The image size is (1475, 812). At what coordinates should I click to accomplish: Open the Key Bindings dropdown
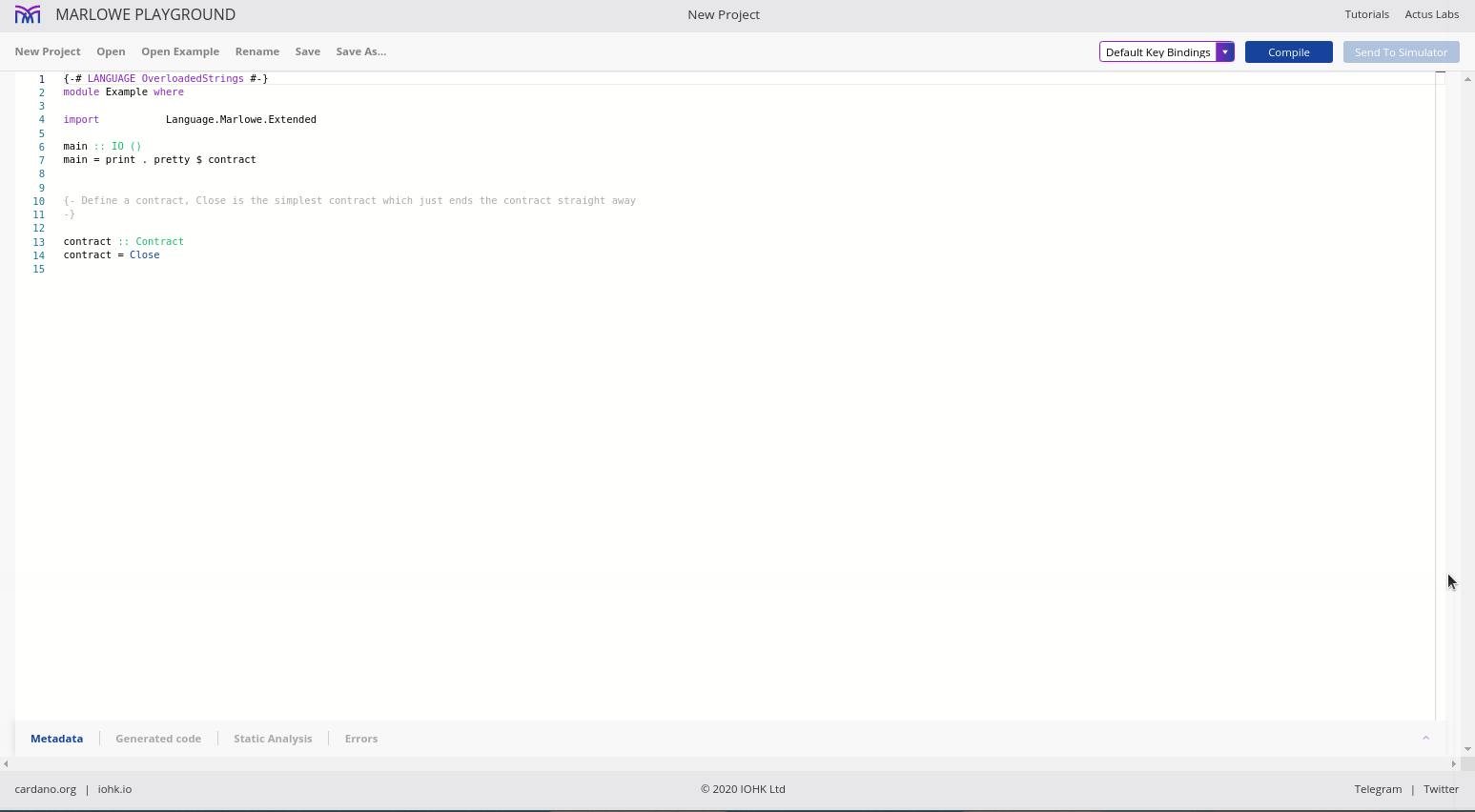(x=1157, y=52)
